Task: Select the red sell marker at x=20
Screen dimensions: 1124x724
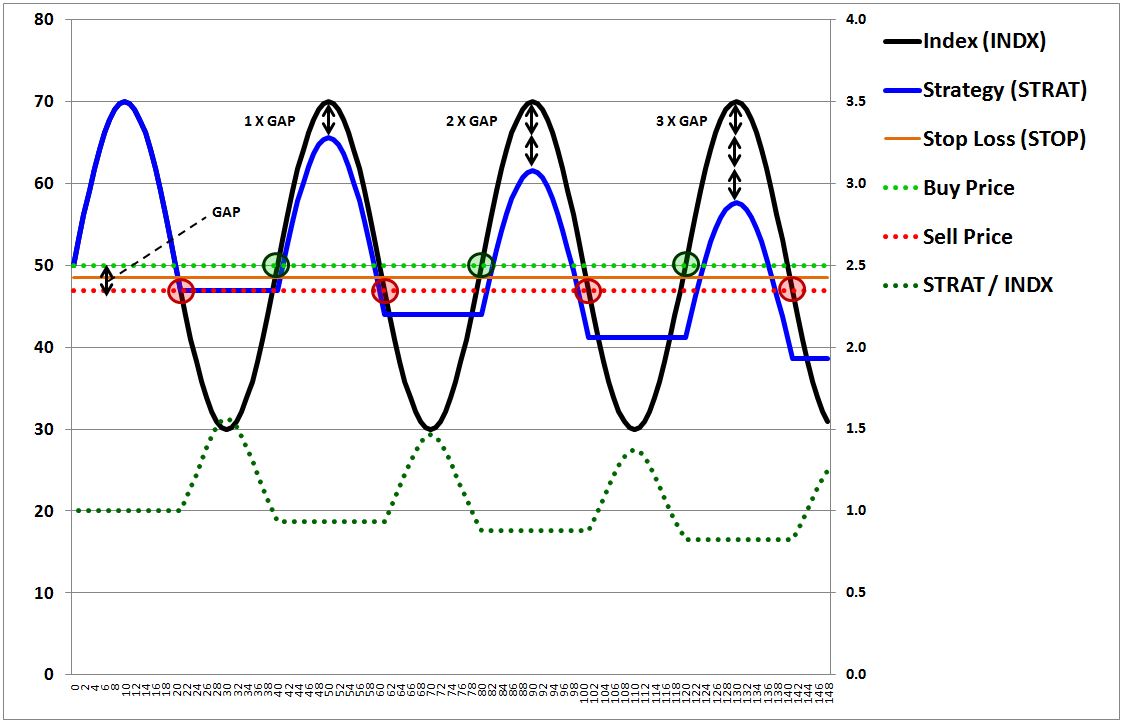Action: coord(181,291)
